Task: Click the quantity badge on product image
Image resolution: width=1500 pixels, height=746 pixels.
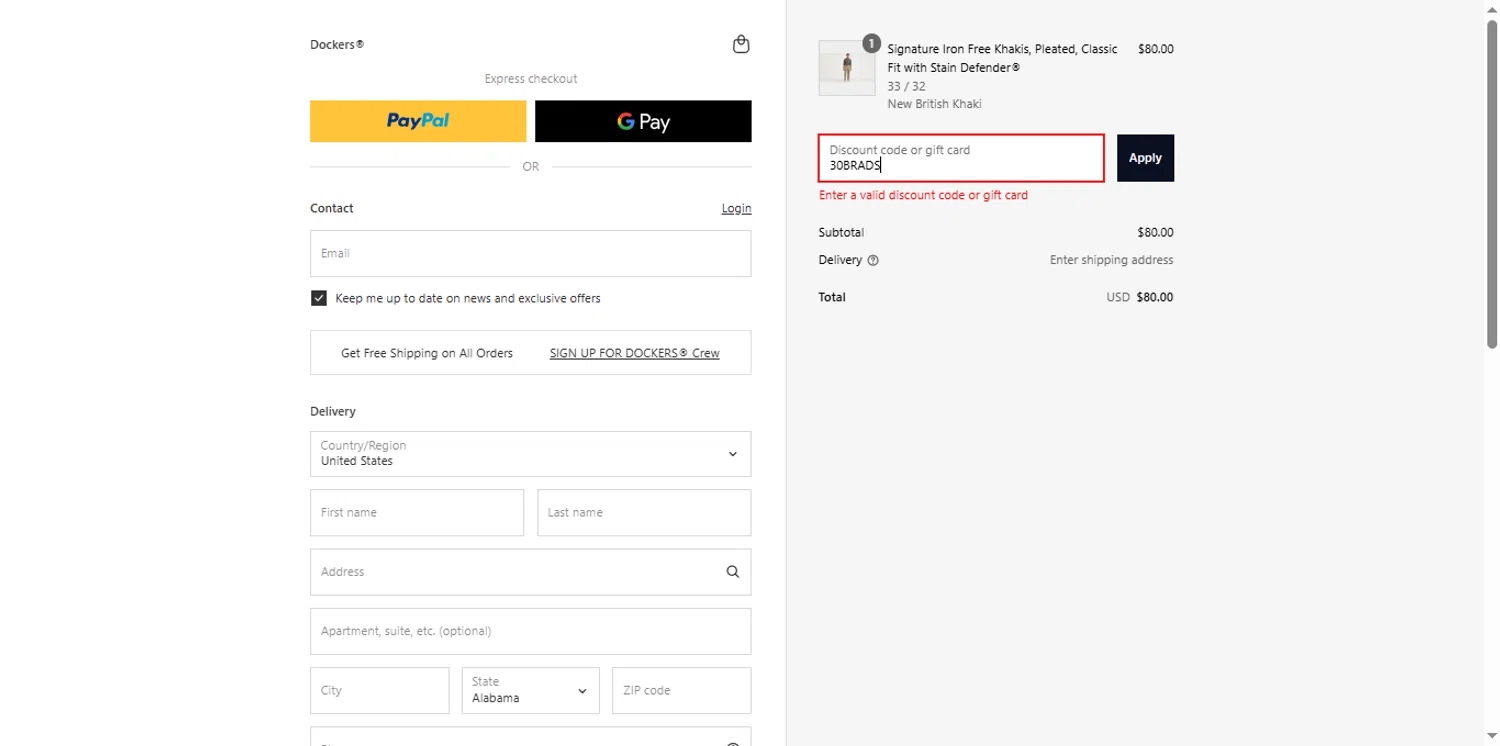Action: [871, 43]
